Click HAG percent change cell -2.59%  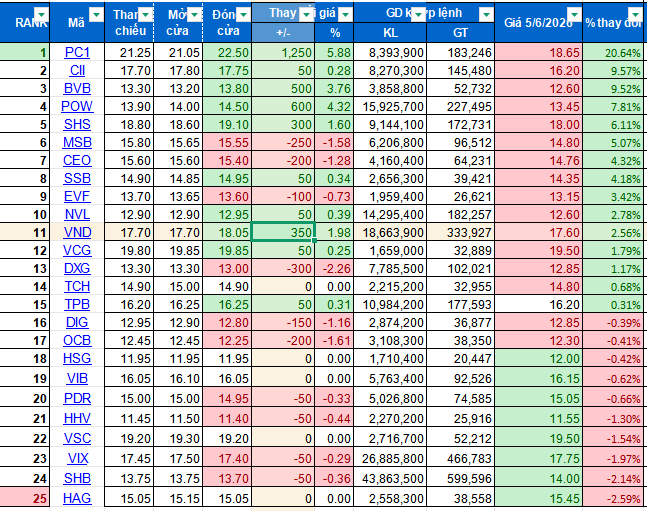click(614, 498)
